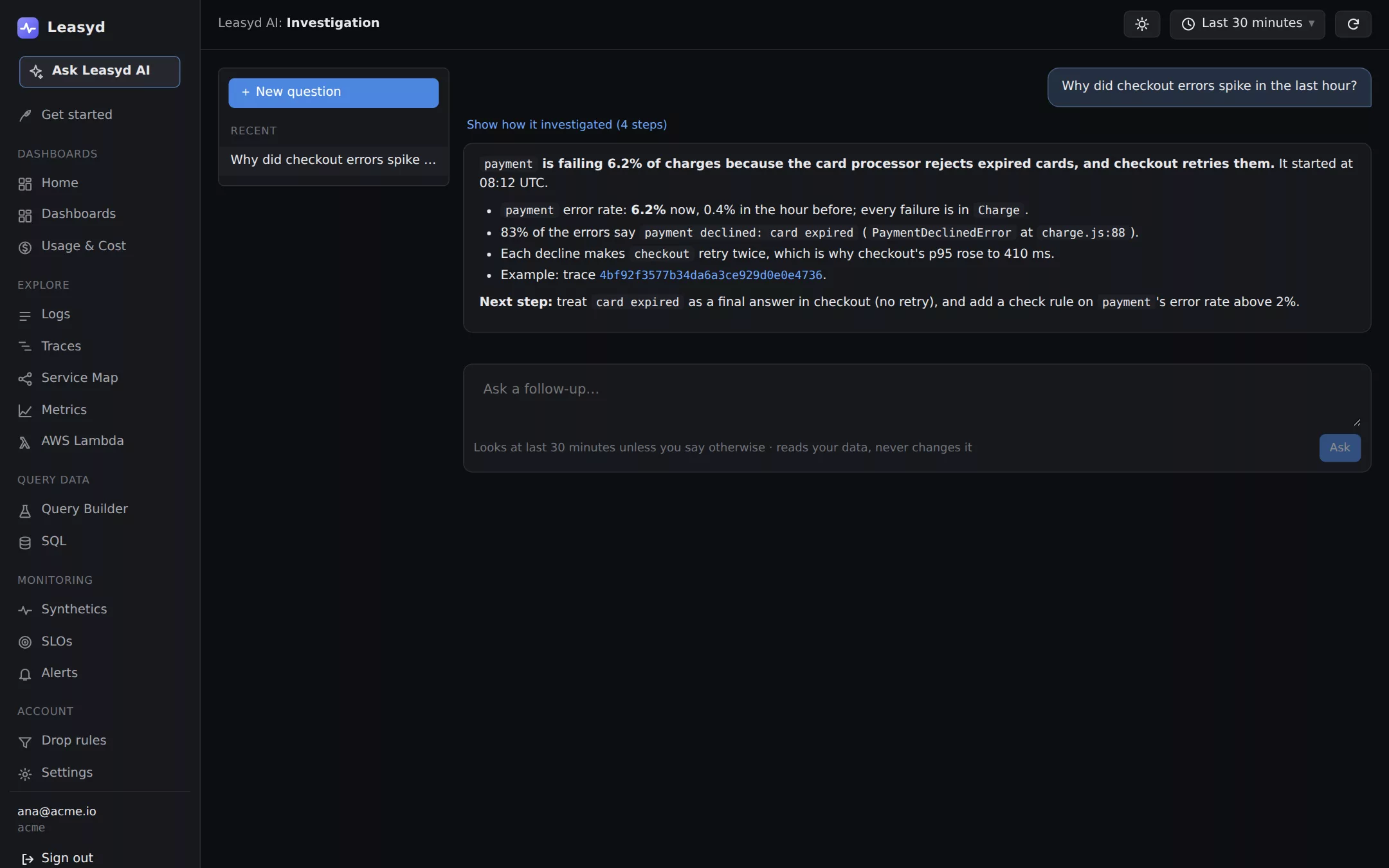
Task: Open the Settings gear icon
Action: [x=25, y=774]
